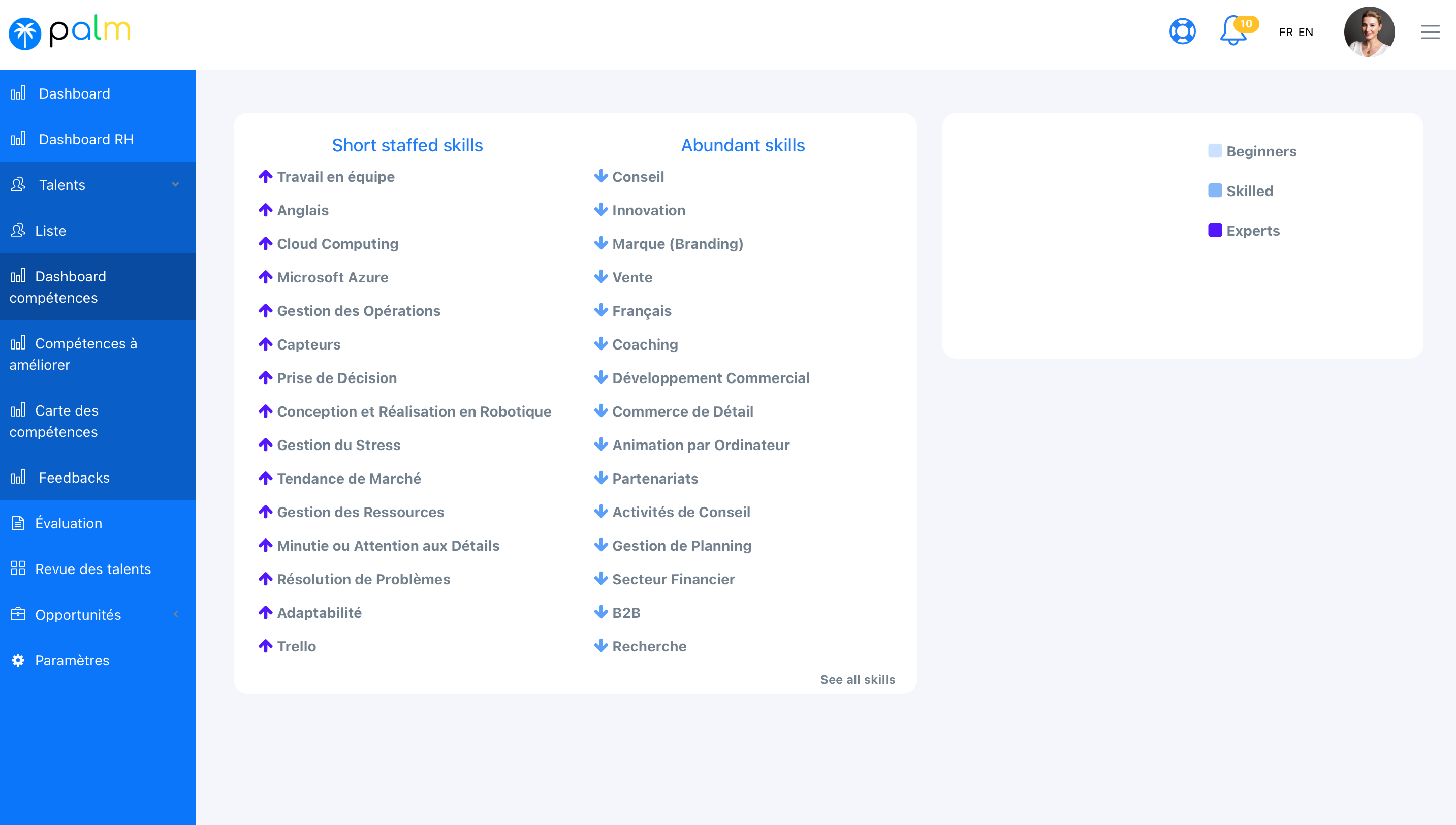Viewport: 1456px width, 825px height.
Task: Switch language to FR
Action: [1285, 33]
